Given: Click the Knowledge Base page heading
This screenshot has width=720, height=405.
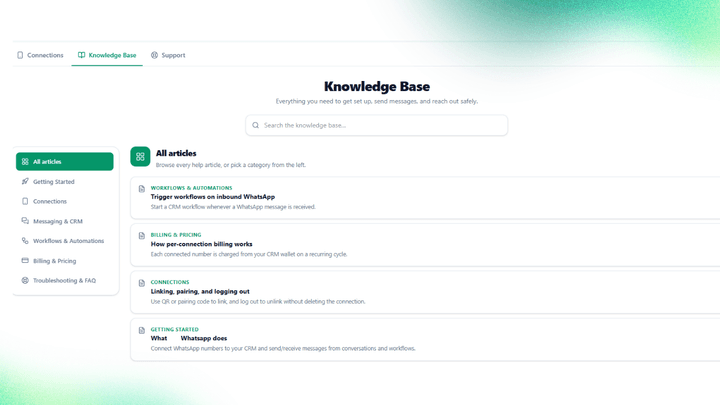Looking at the screenshot, I should click(377, 86).
